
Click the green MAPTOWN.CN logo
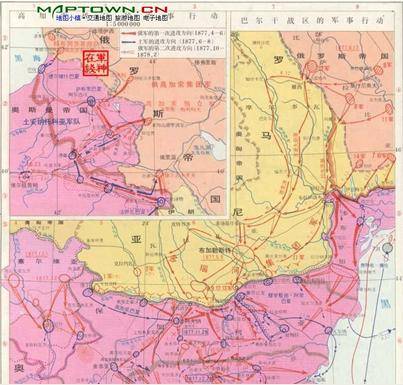pyautogui.click(x=102, y=9)
